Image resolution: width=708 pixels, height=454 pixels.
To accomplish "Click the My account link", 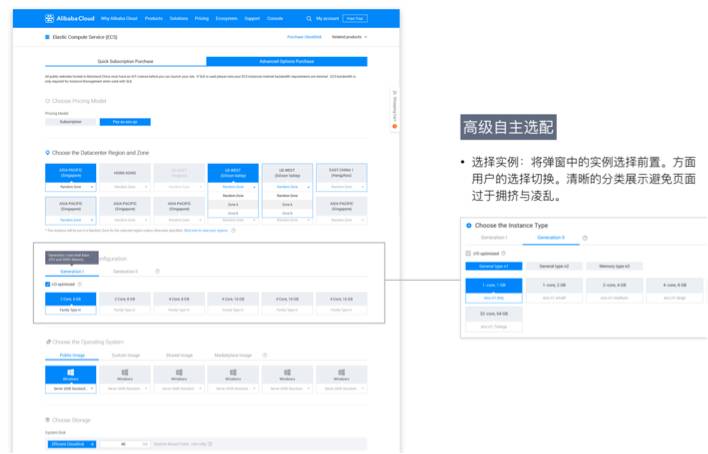I will pos(327,19).
